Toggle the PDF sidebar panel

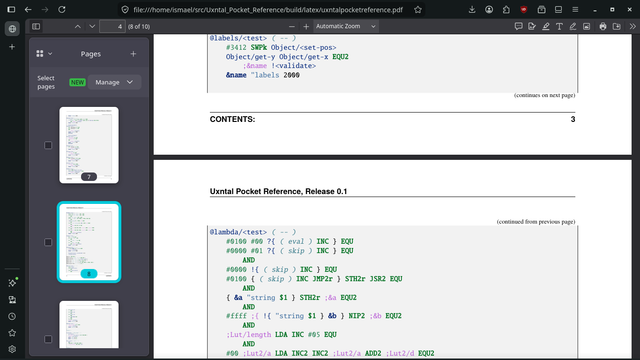coord(36,27)
